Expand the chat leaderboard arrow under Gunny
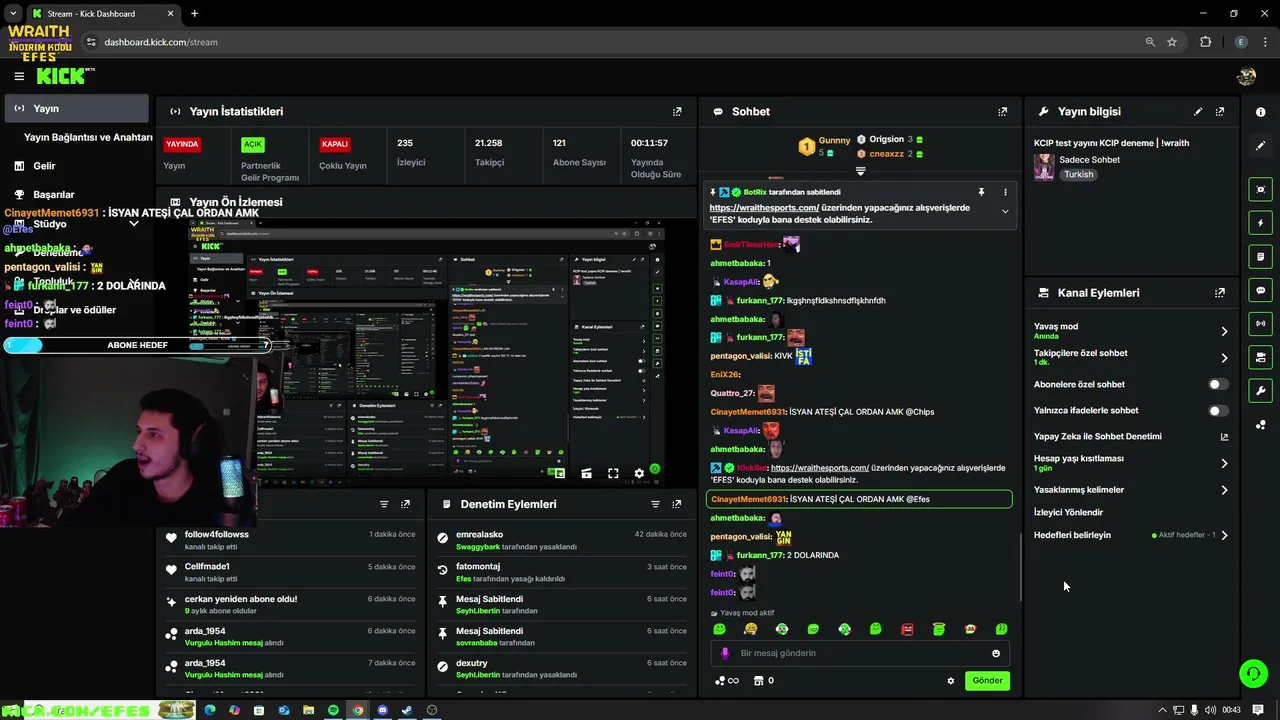This screenshot has height=720, width=1280. pos(860,171)
